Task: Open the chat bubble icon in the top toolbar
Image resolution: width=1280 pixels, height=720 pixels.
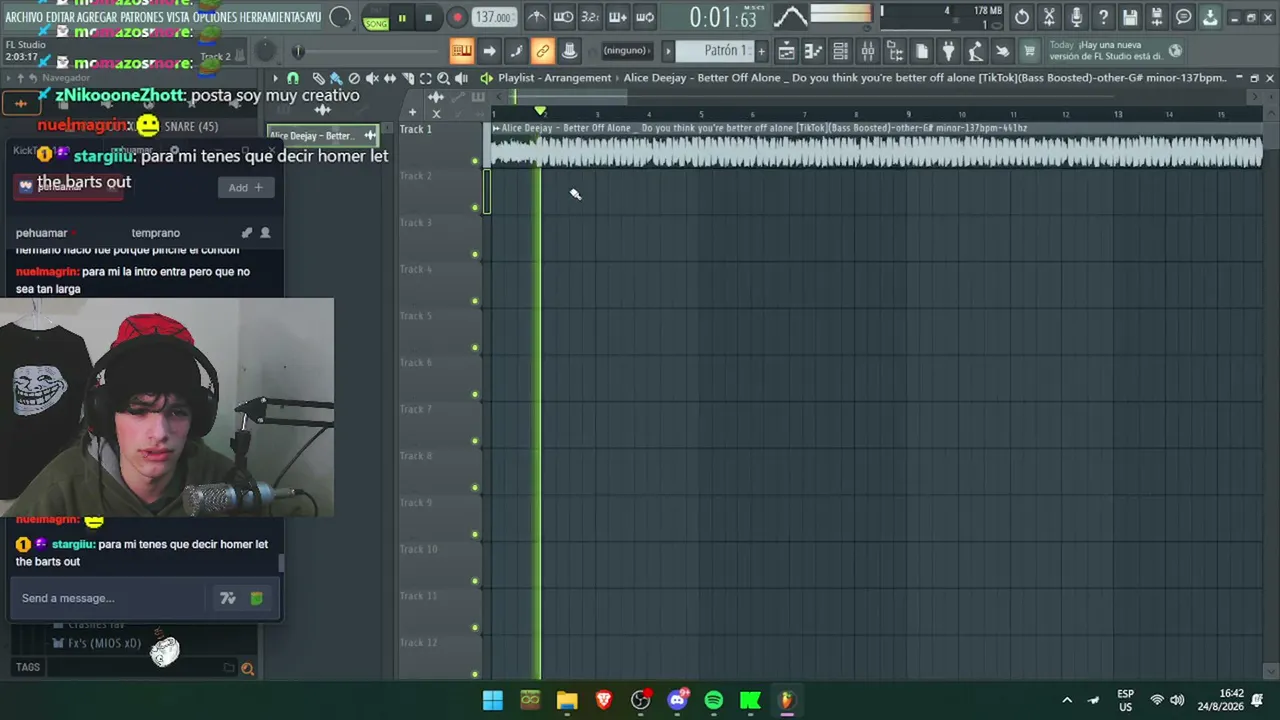Action: (x=1184, y=17)
